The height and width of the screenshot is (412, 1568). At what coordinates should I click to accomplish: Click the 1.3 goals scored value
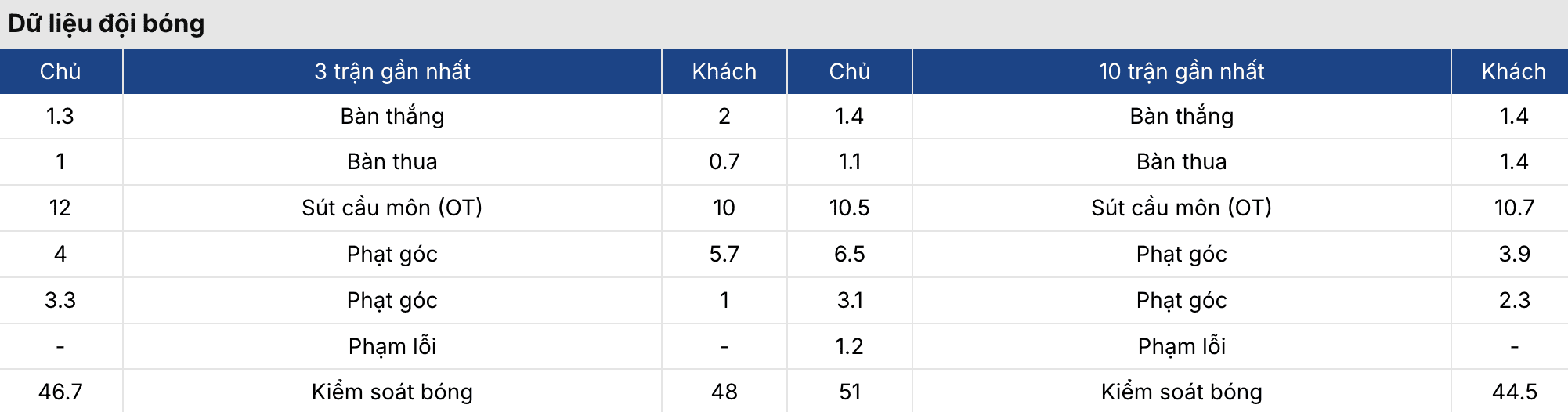(x=60, y=116)
